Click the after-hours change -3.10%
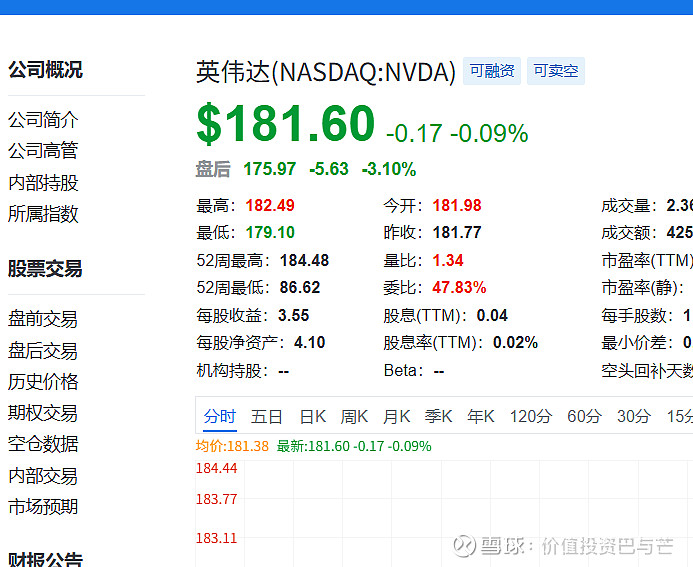Viewport: 693px width, 567px height. coord(389,169)
